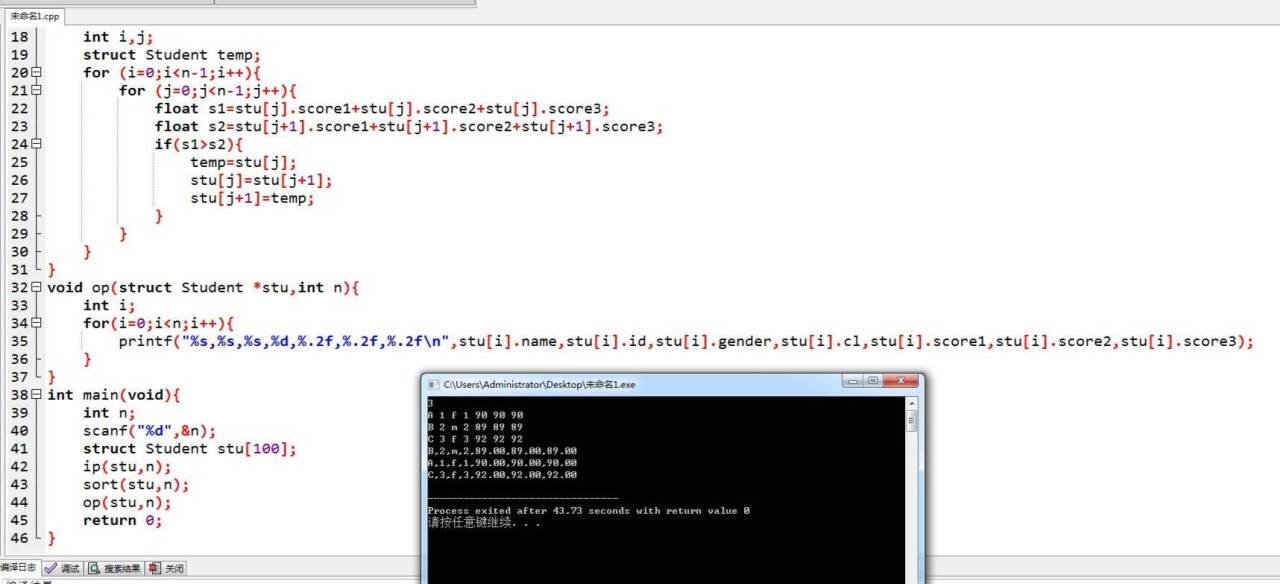Screen dimensions: 1280x584
Task: Click the console window minimize button
Action: (x=852, y=382)
